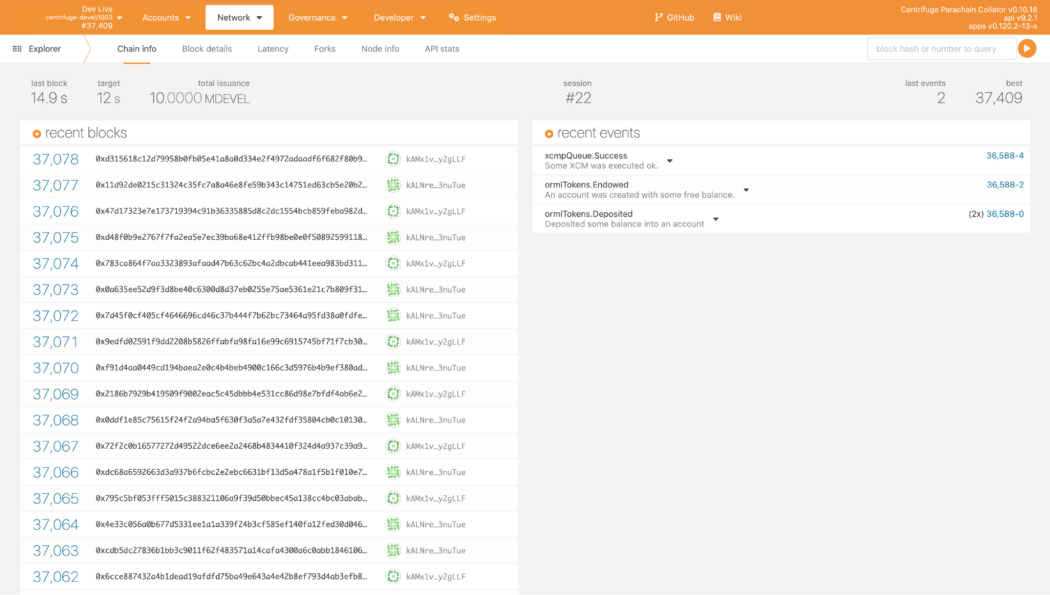Click validator identicon for block 37,069

[x=393, y=394]
